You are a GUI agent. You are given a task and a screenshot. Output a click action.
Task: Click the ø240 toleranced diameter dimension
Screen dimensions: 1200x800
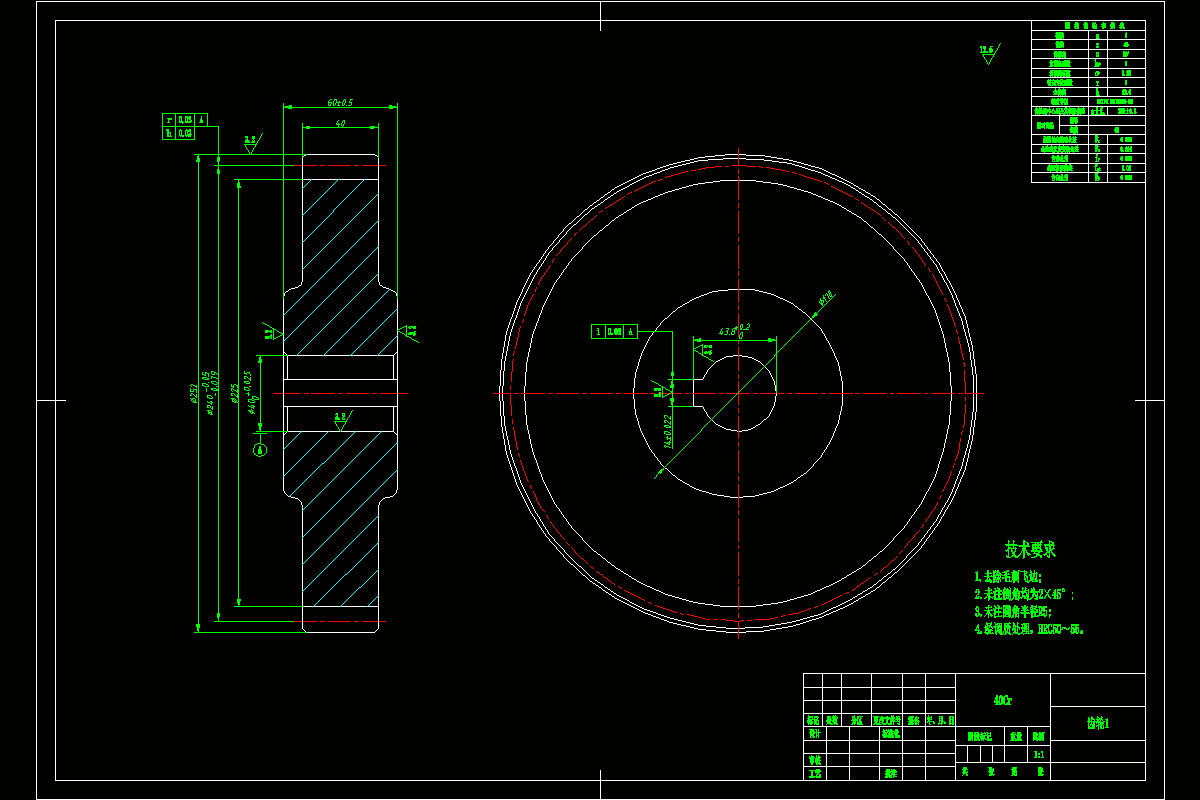[x=211, y=391]
